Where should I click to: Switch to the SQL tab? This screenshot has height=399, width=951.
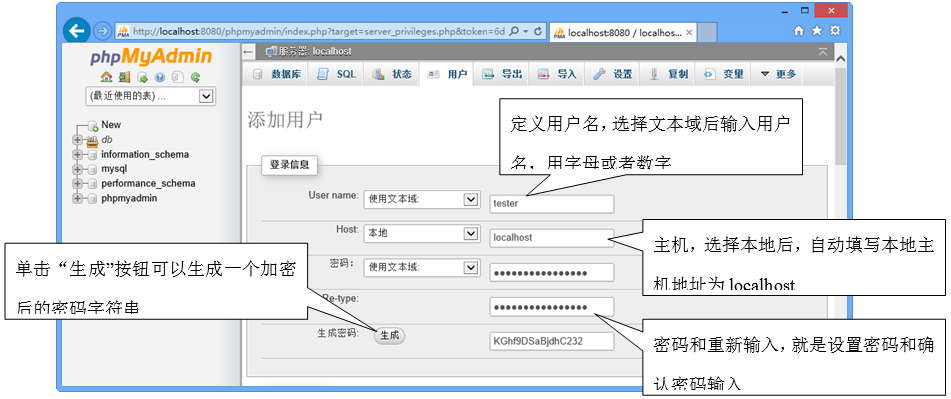[x=337, y=75]
